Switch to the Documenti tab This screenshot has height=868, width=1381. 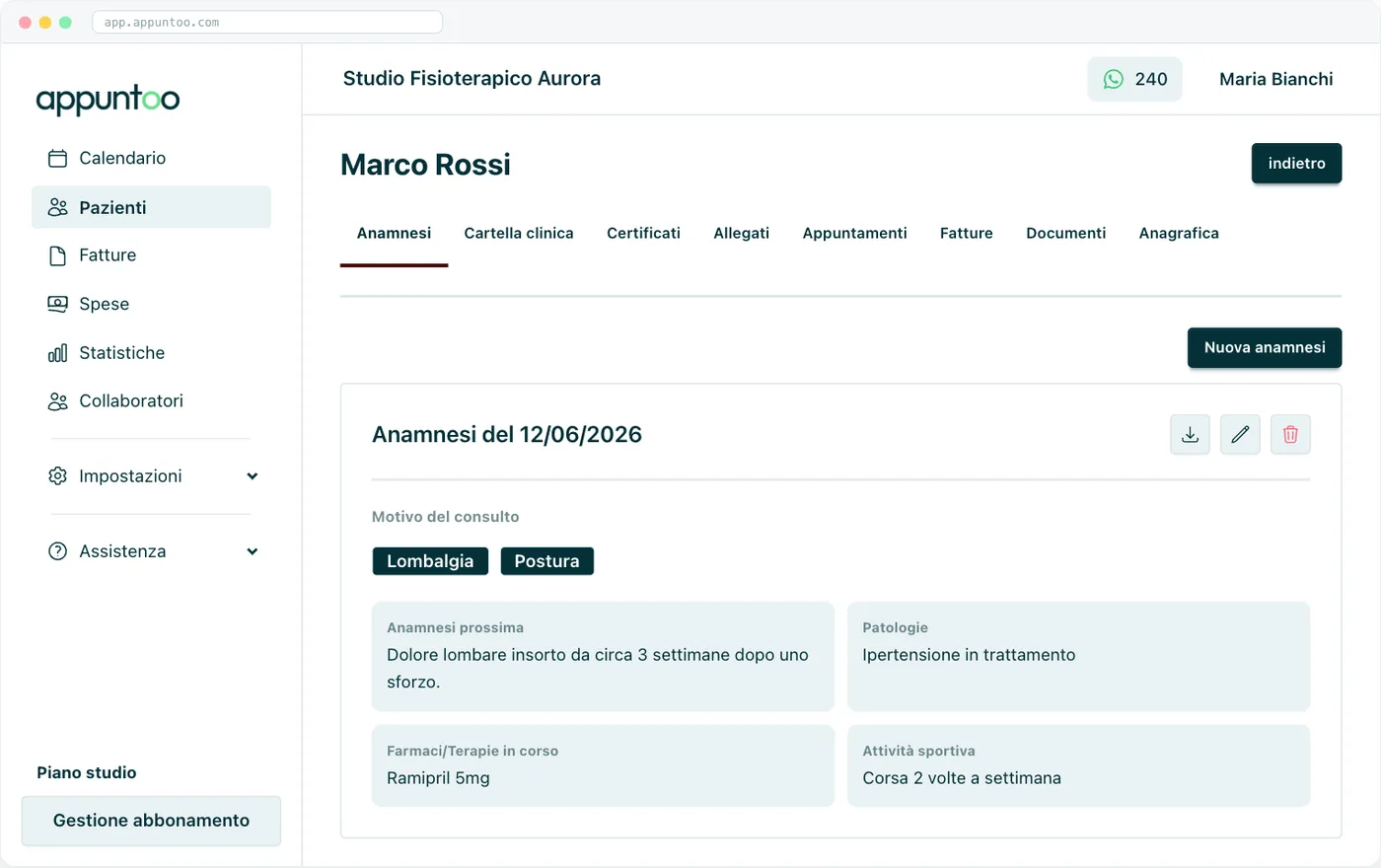pyautogui.click(x=1065, y=234)
